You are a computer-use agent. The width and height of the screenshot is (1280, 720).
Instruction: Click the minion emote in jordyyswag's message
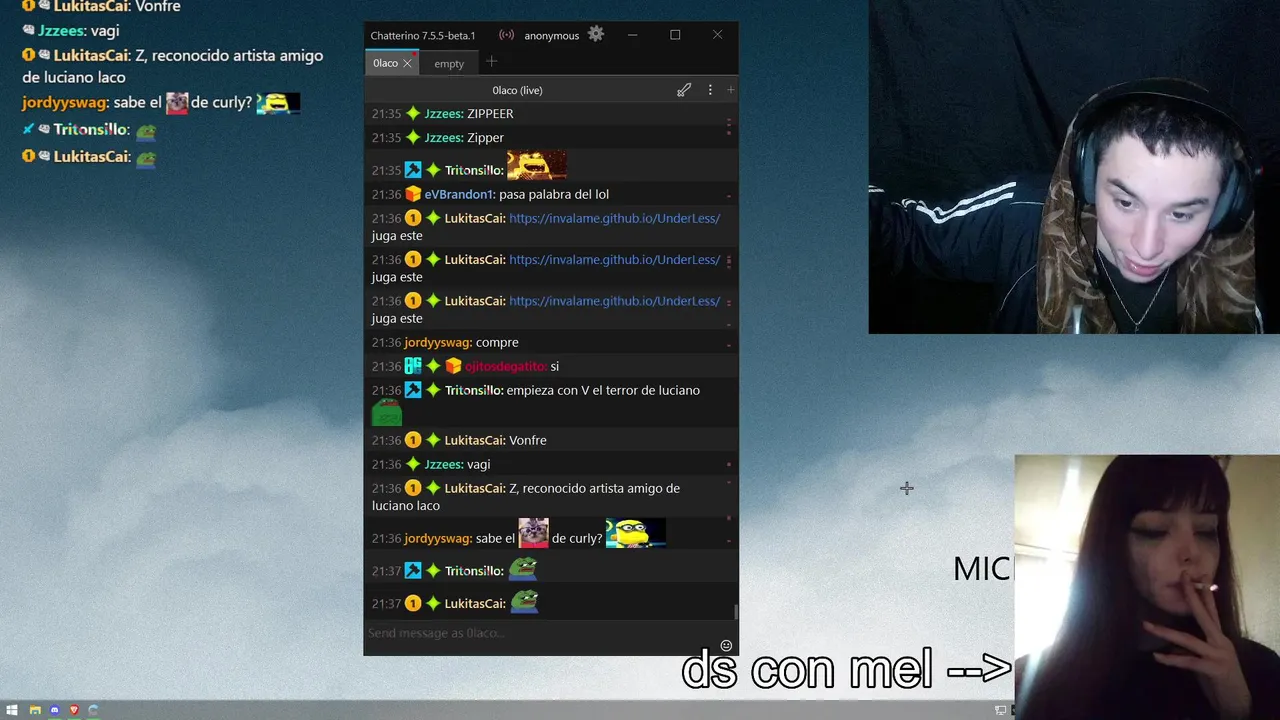point(636,533)
